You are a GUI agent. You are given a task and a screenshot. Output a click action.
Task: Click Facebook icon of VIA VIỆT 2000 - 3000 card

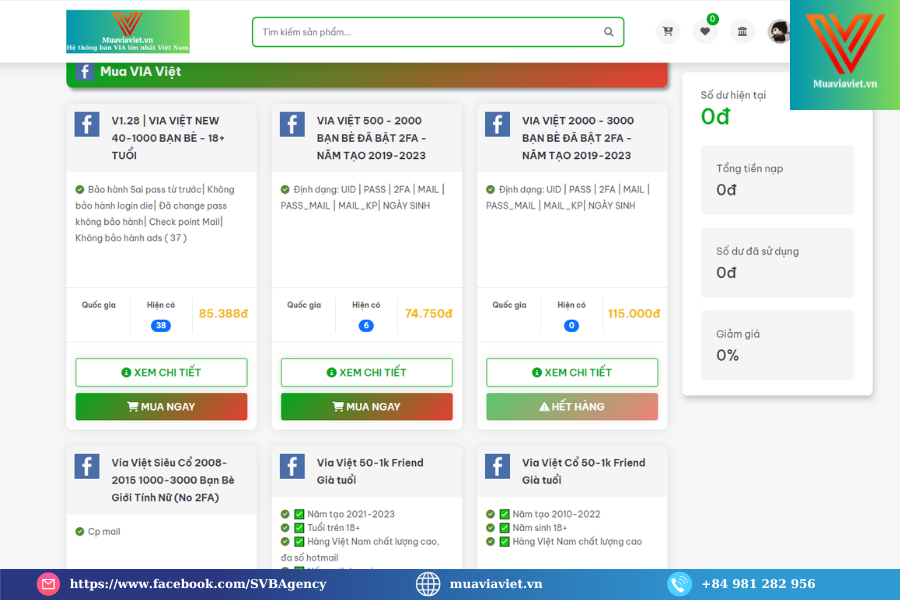(497, 124)
